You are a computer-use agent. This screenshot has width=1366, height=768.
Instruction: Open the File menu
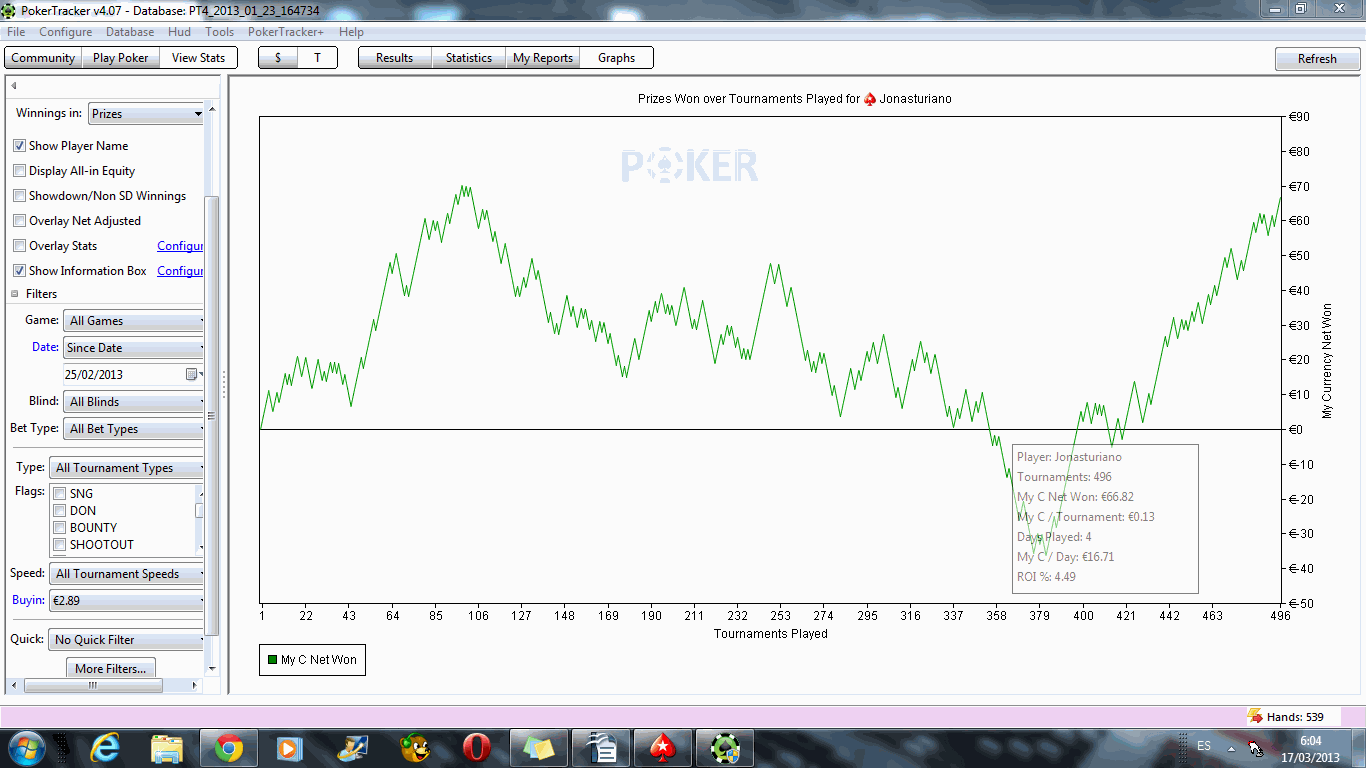pos(16,32)
